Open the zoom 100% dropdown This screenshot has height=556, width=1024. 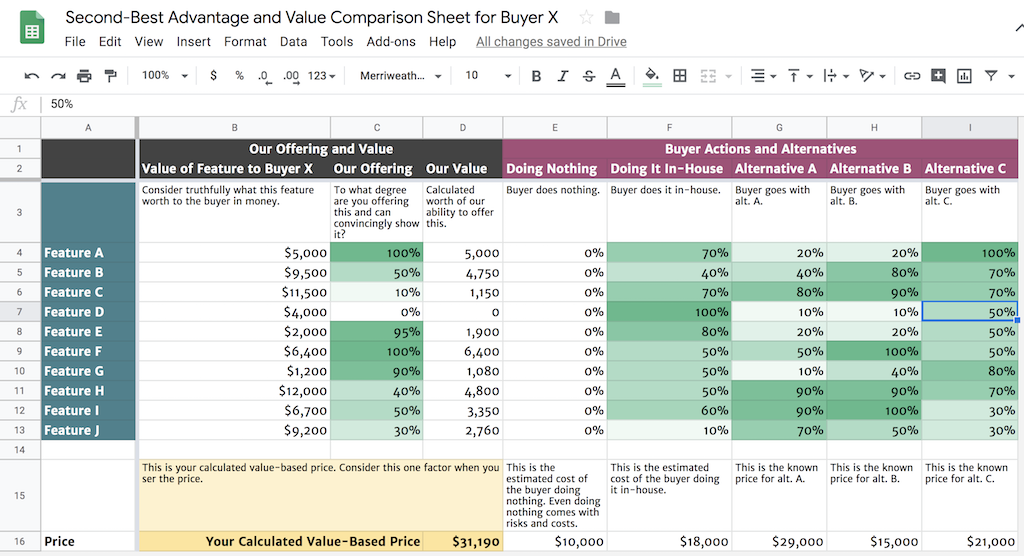tap(165, 76)
